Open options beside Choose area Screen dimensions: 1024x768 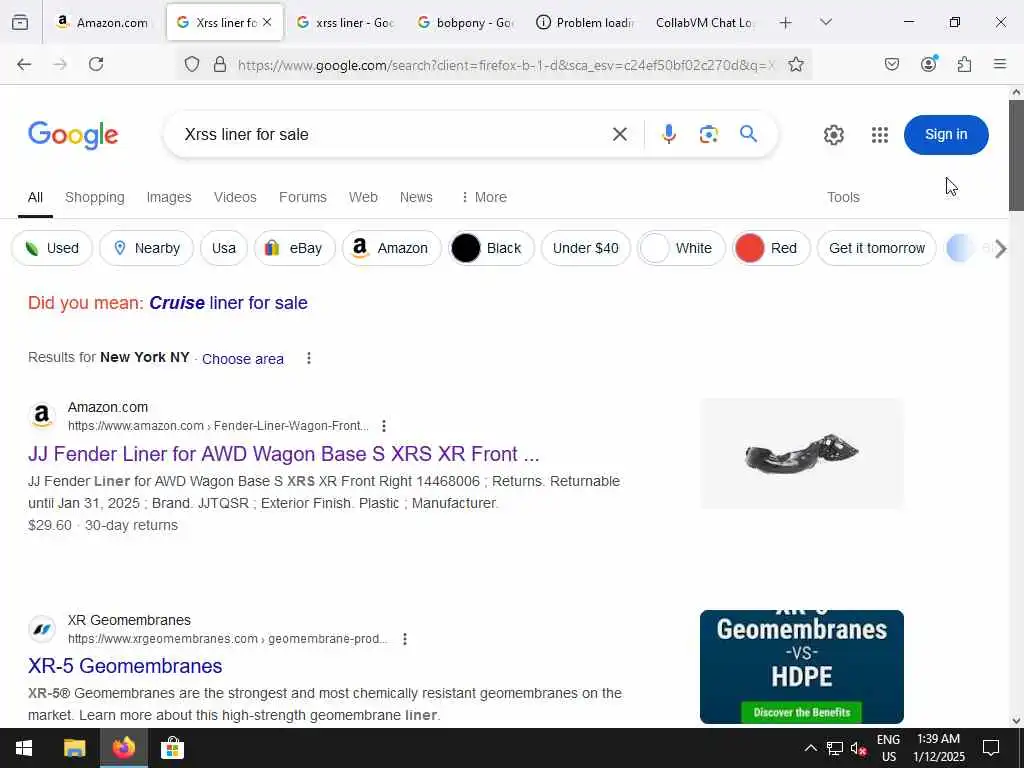[x=309, y=358]
